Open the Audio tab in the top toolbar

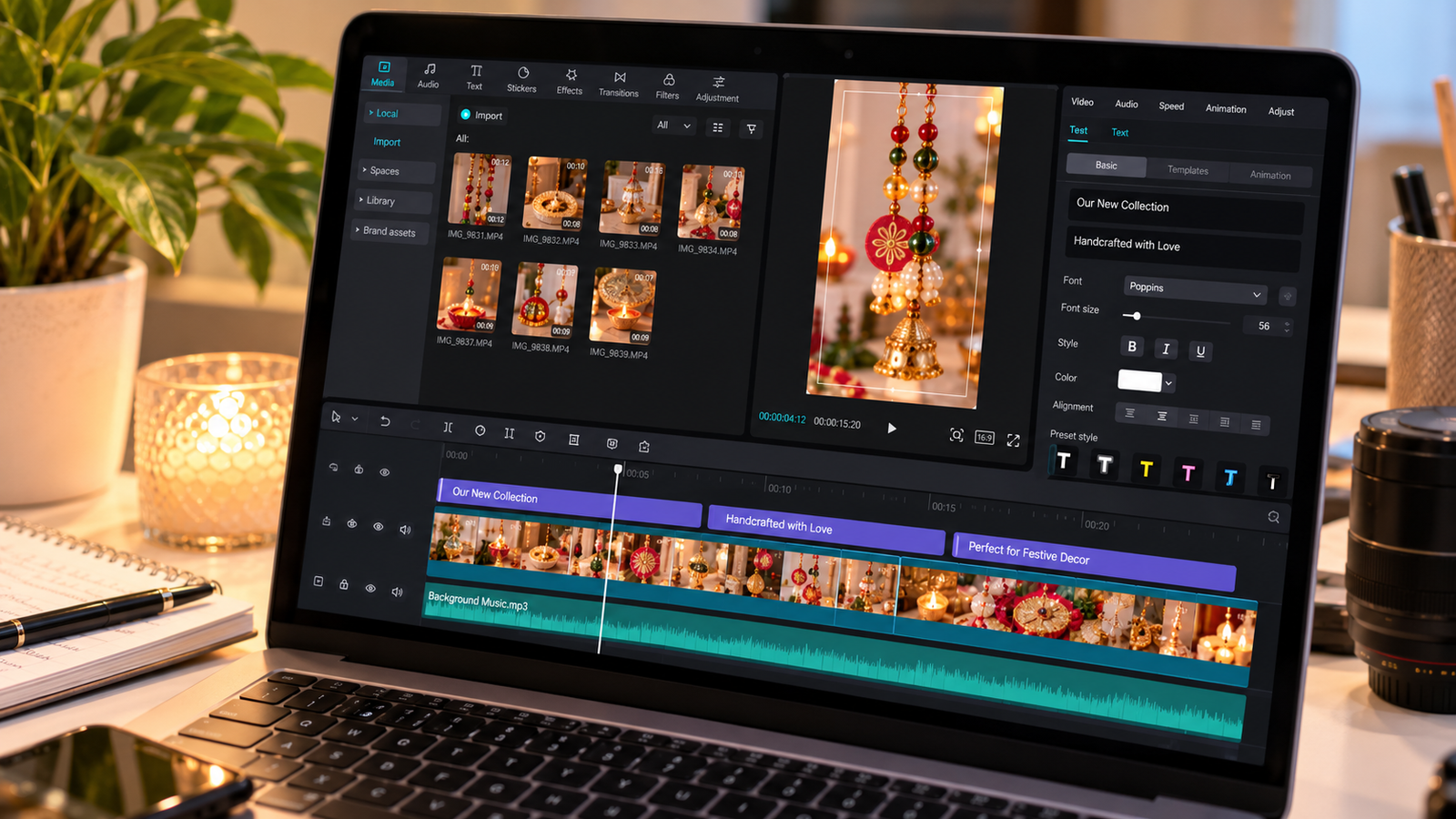tap(429, 76)
